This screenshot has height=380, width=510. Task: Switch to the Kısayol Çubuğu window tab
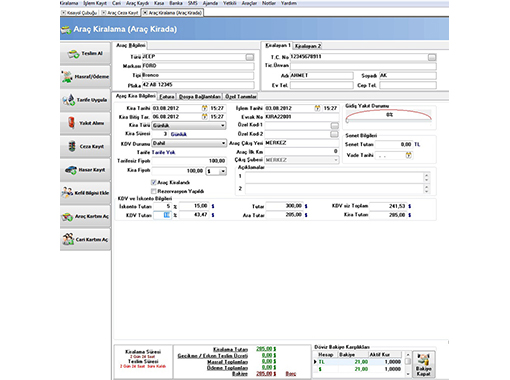(82, 13)
